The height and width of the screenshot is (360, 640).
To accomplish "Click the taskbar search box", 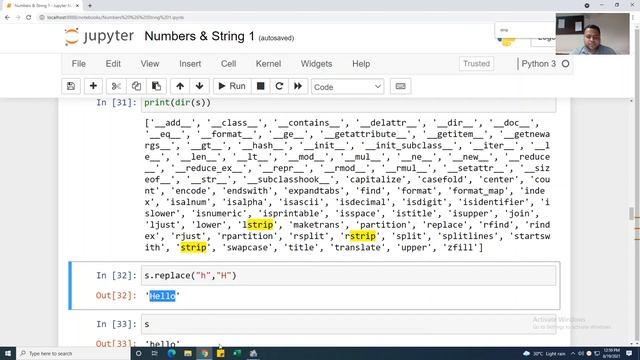I will (74, 353).
